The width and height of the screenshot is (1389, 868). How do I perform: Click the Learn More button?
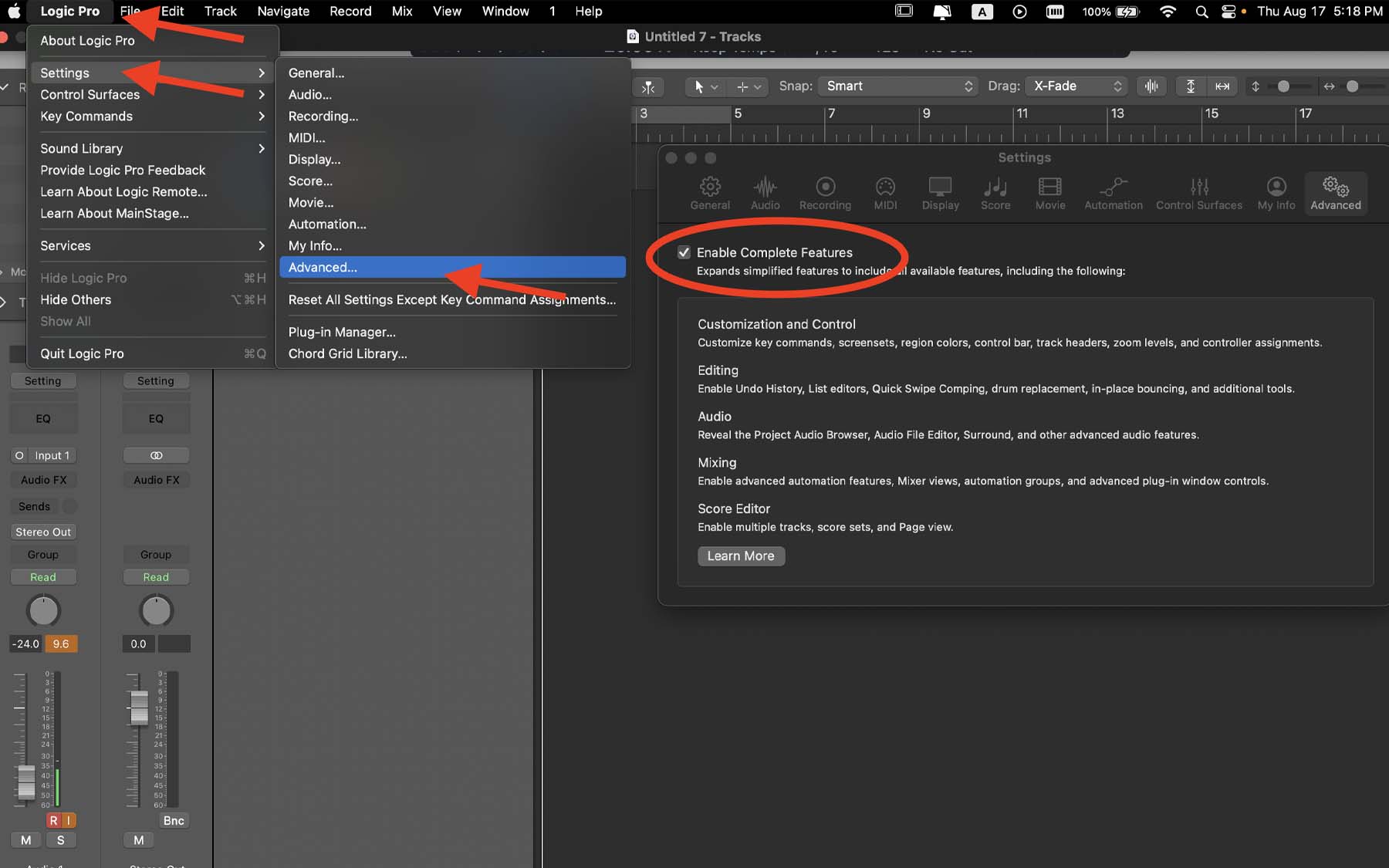click(x=741, y=556)
